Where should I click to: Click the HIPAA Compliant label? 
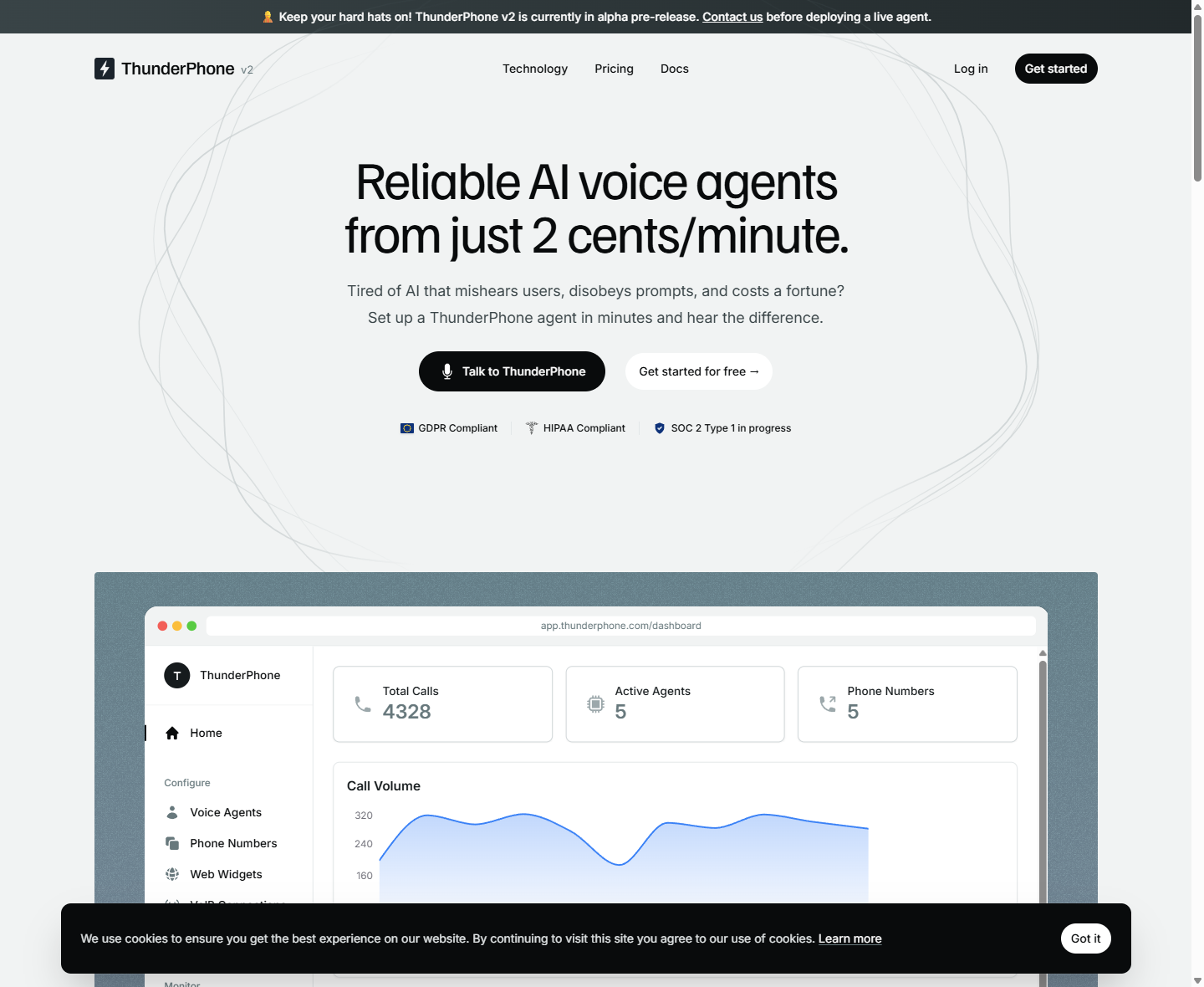click(584, 428)
